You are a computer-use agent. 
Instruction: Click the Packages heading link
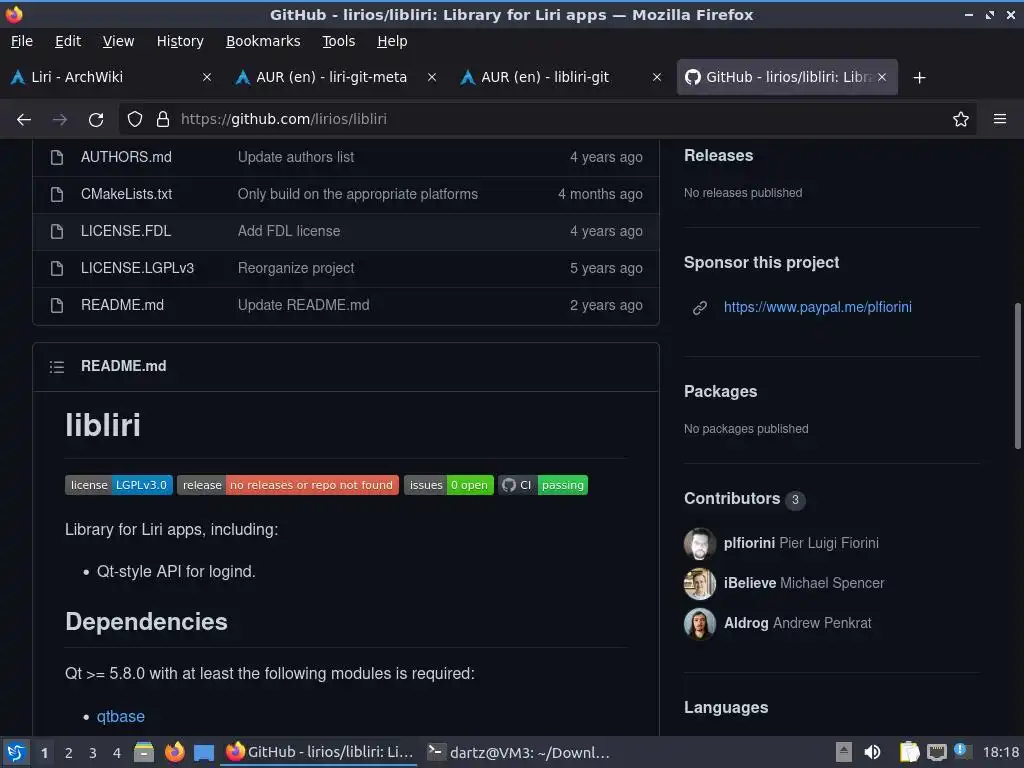[720, 391]
